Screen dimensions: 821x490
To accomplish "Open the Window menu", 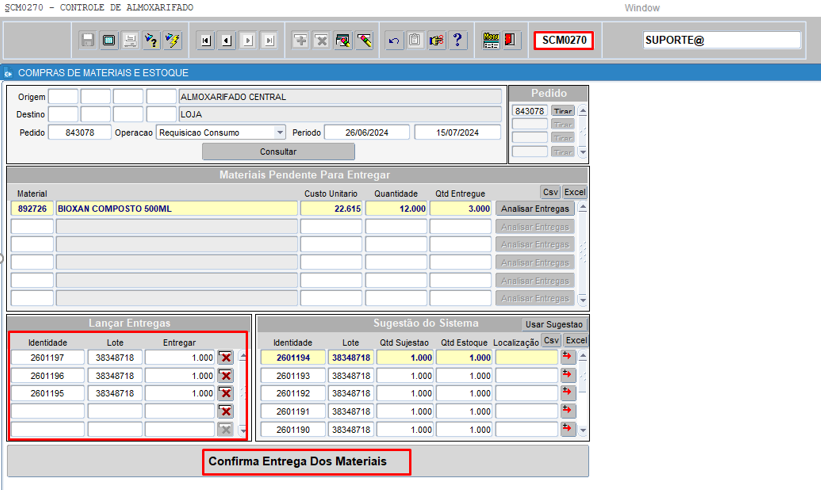I will point(641,8).
